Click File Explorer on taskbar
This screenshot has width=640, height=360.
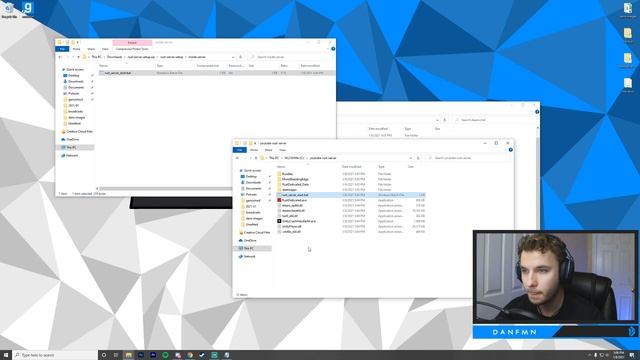click(x=129, y=355)
